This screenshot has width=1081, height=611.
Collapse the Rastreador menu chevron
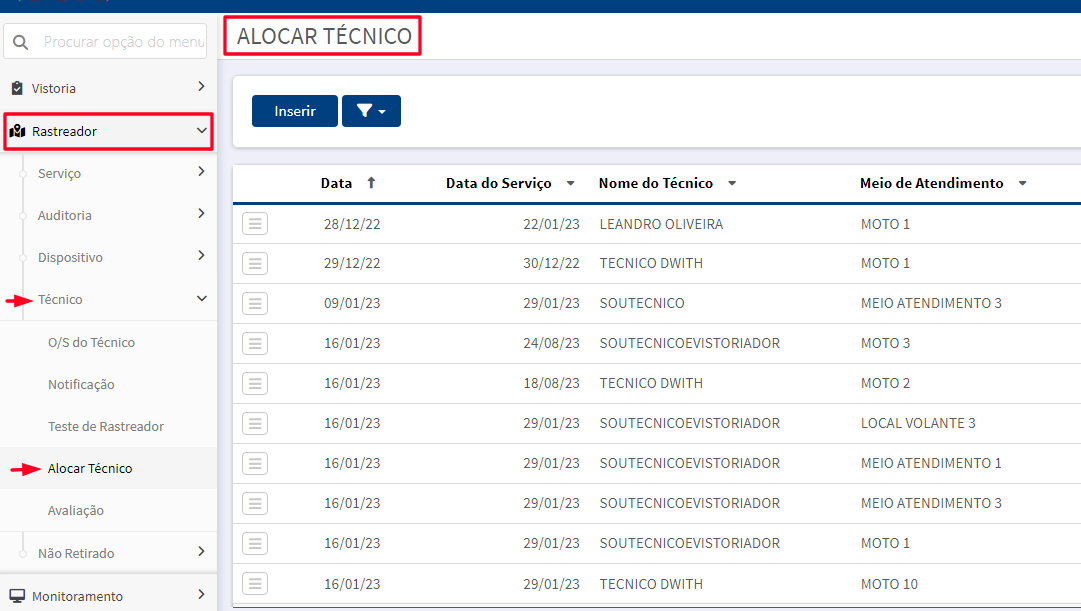click(x=201, y=130)
